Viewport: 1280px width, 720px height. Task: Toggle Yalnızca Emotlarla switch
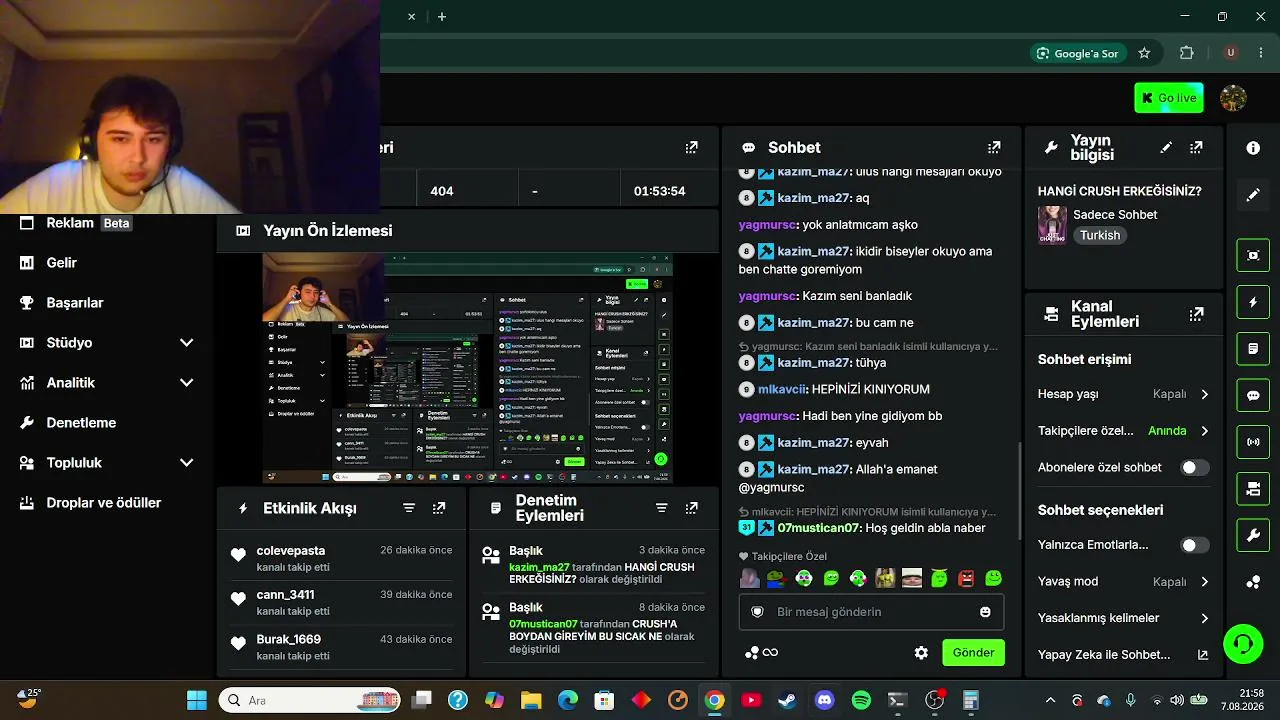pyautogui.click(x=1194, y=545)
